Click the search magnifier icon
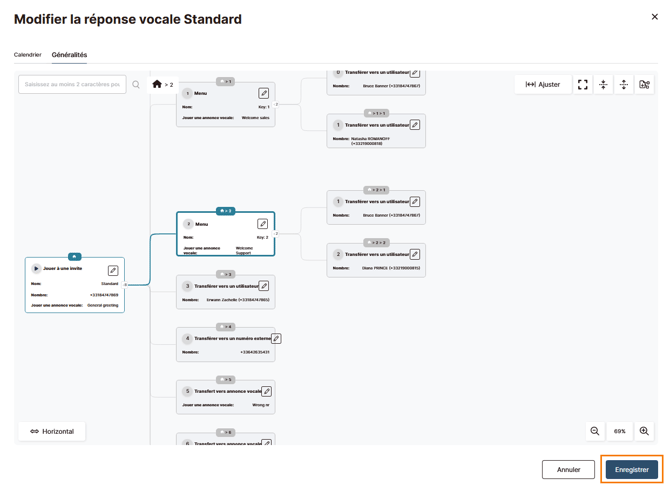This screenshot has width=670, height=493. [136, 85]
